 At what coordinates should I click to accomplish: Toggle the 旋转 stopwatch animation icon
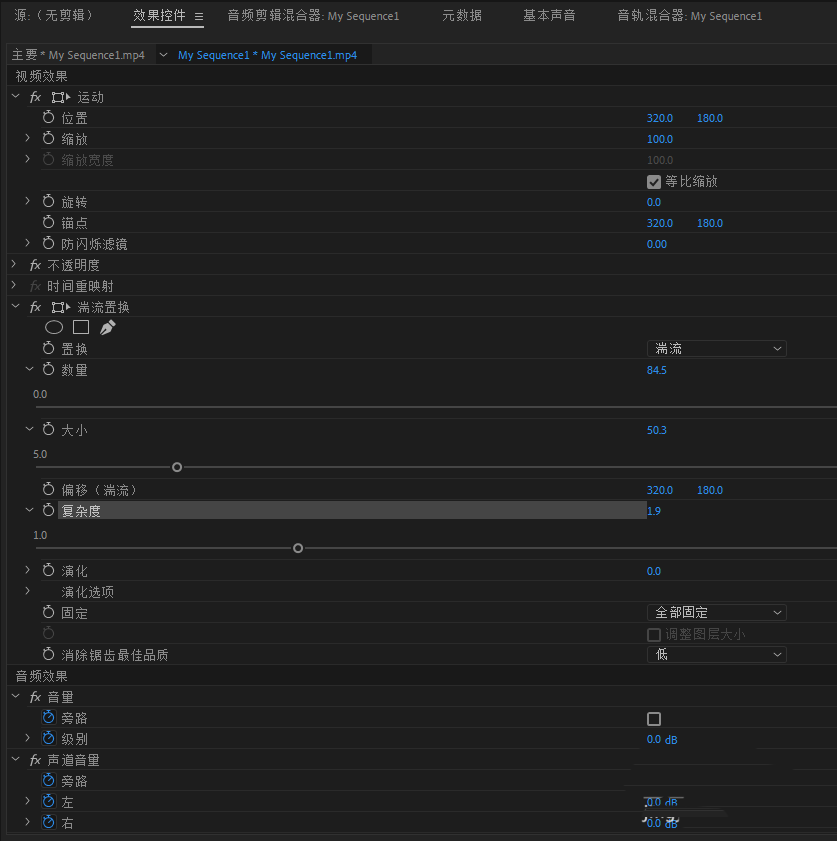click(49, 202)
